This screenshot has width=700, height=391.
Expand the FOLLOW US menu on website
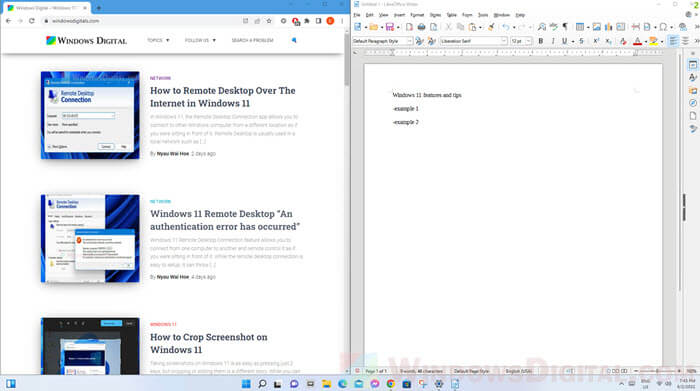[x=200, y=40]
